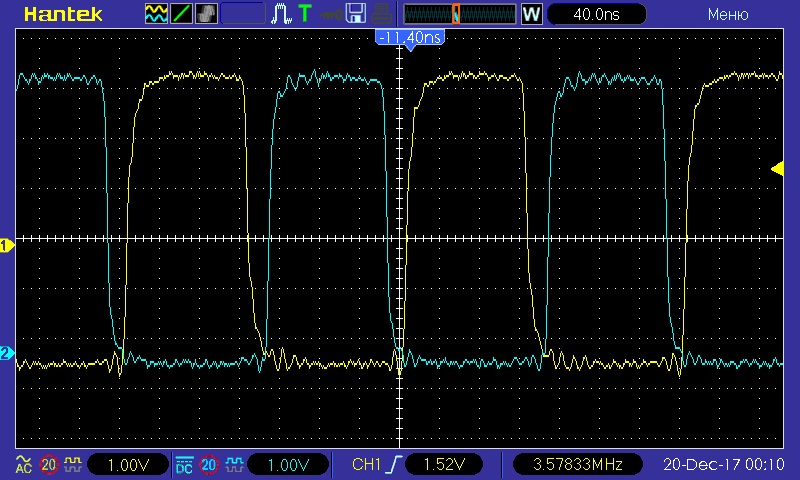Click the waveform memory overview bar
The width and height of the screenshot is (800, 480).
pyautogui.click(x=460, y=14)
